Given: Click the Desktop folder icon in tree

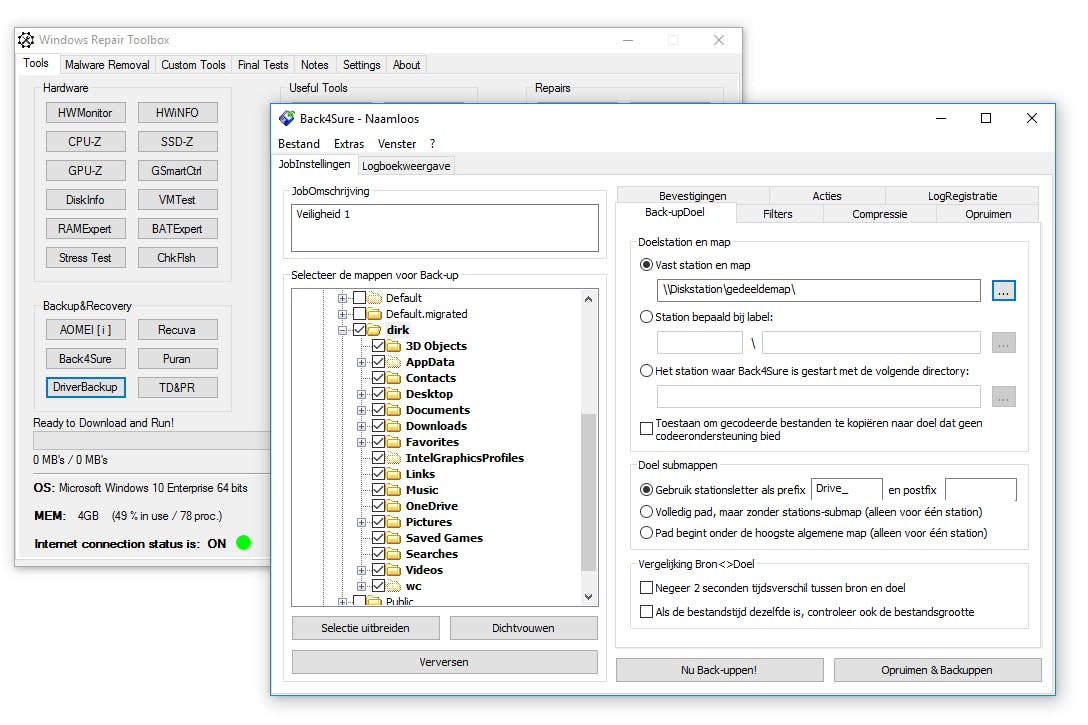Looking at the screenshot, I should click(394, 393).
